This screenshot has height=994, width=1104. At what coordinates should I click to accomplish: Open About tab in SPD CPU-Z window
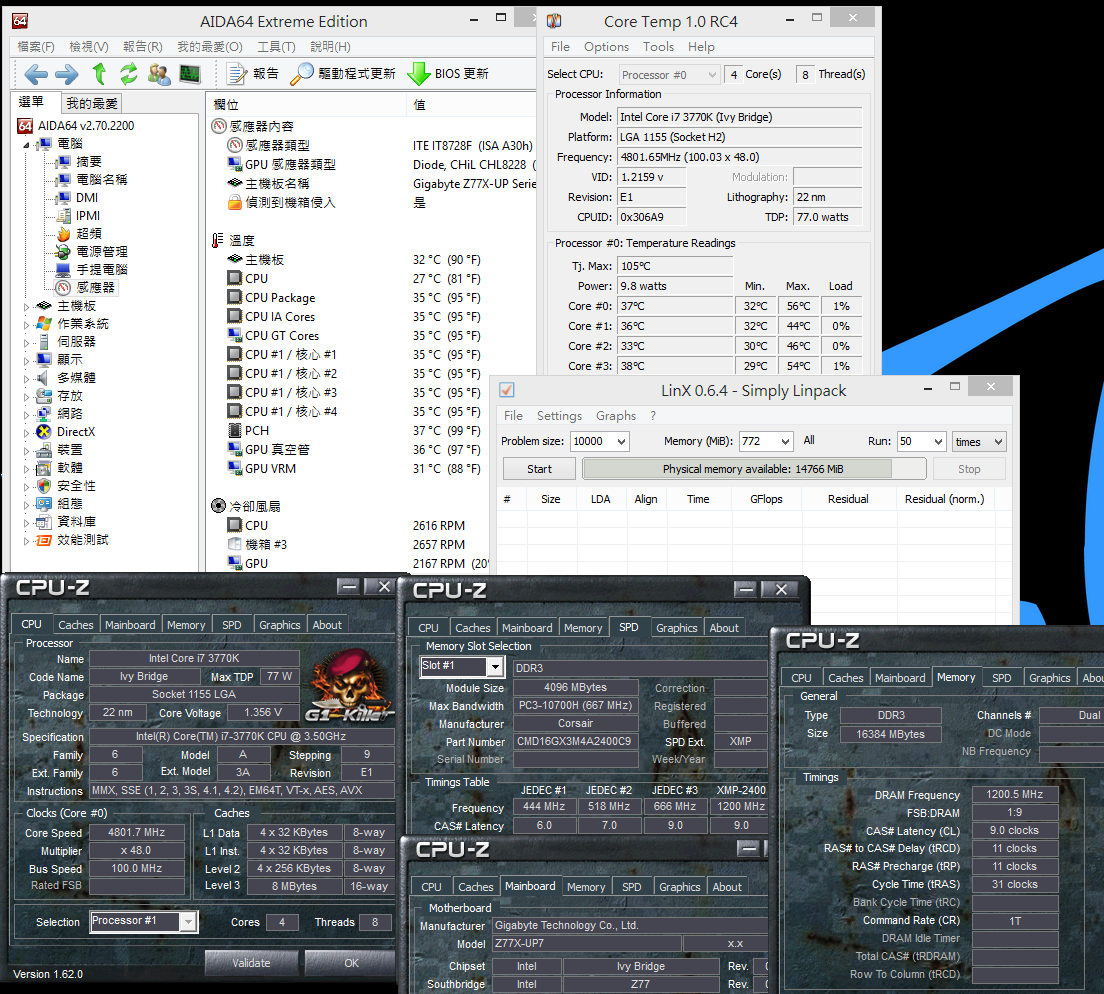724,628
